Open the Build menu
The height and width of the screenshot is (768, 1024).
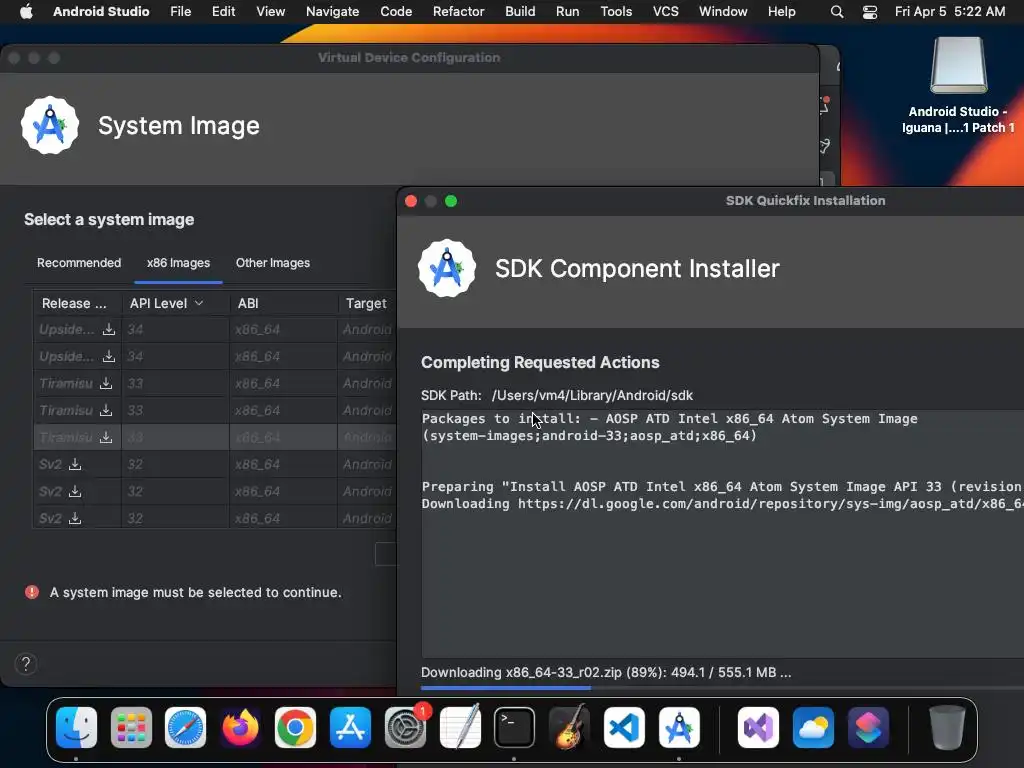pos(520,12)
